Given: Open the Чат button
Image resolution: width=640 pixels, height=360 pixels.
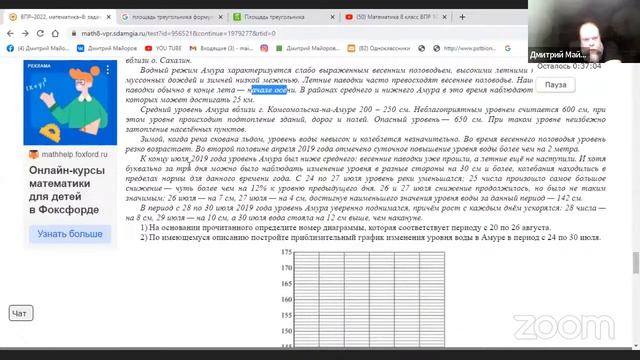Looking at the screenshot, I should coord(21,313).
